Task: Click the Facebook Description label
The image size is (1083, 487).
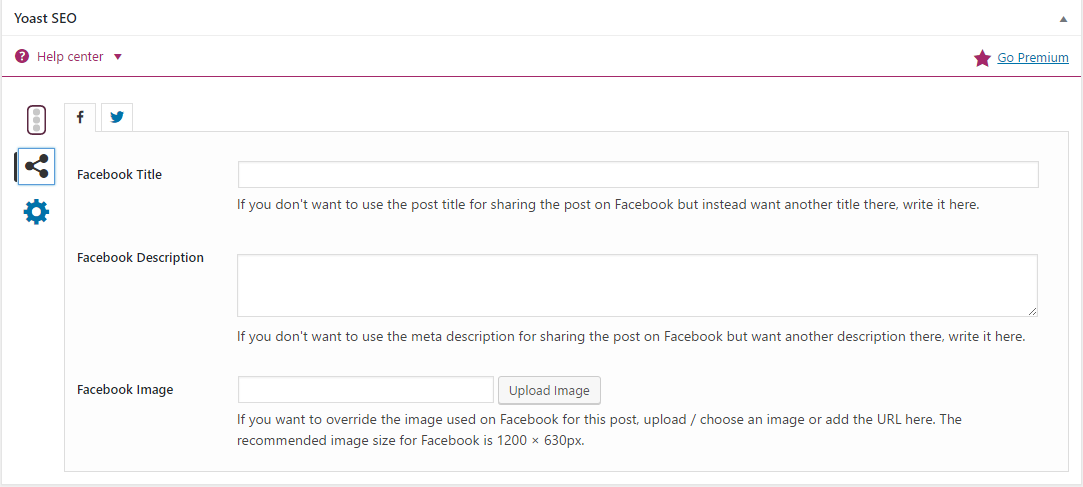Action: click(140, 258)
